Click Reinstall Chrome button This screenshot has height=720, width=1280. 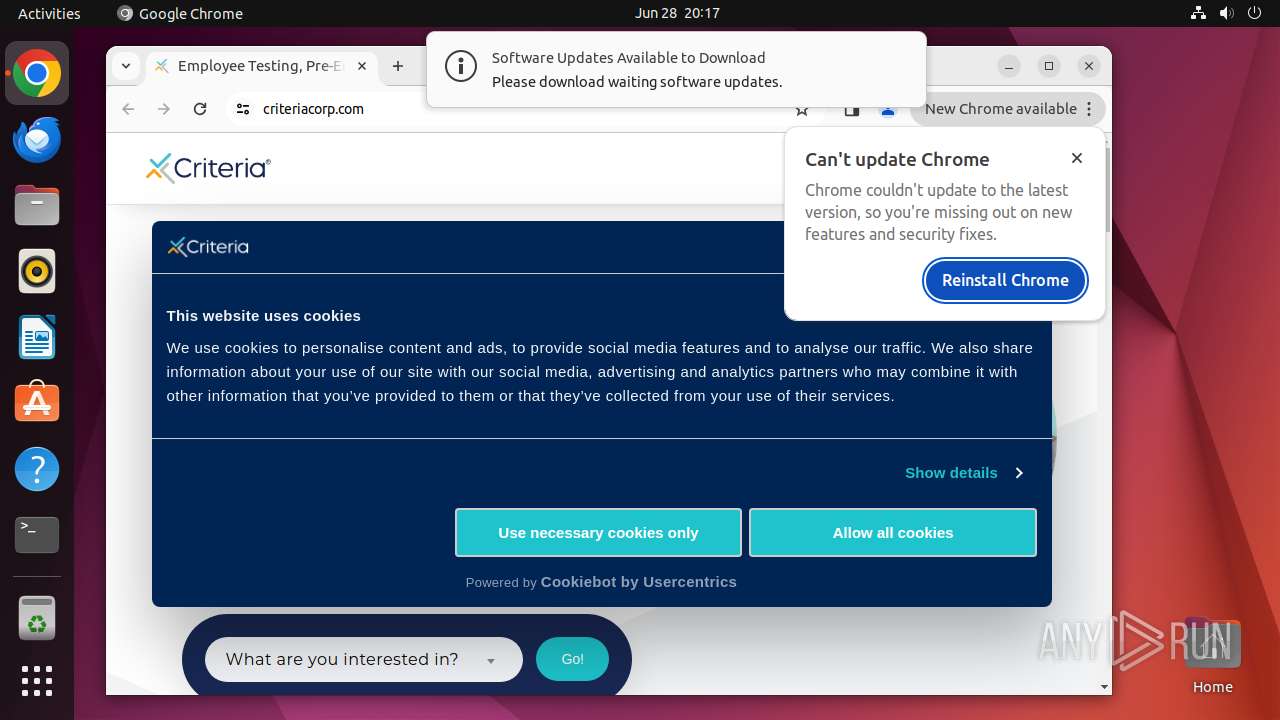[1005, 280]
